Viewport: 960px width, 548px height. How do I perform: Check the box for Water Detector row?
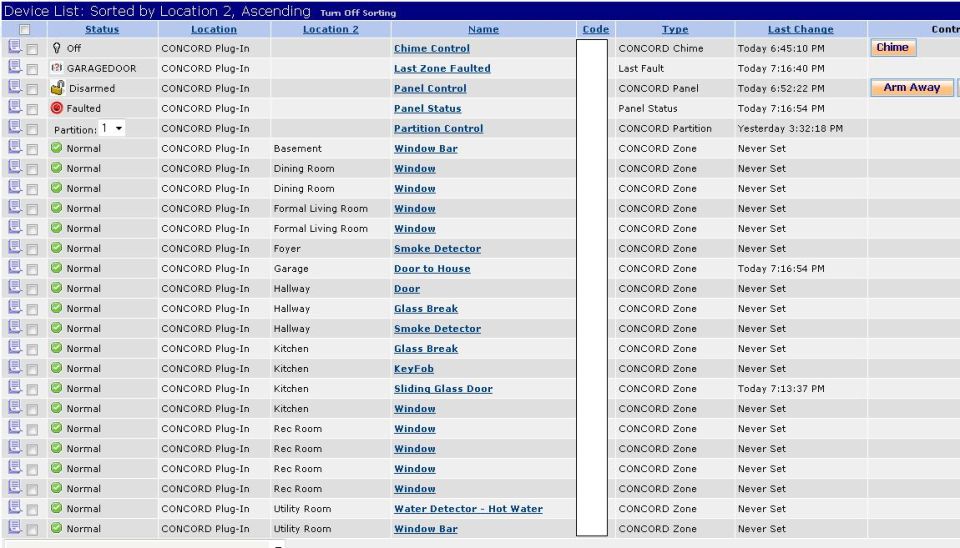point(32,510)
